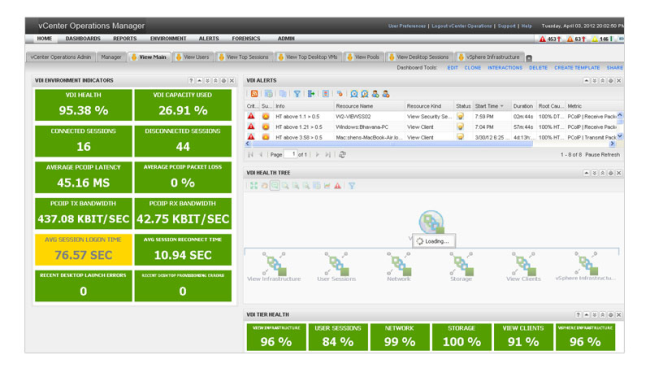Select the Storage node in health tree

[x=461, y=267]
